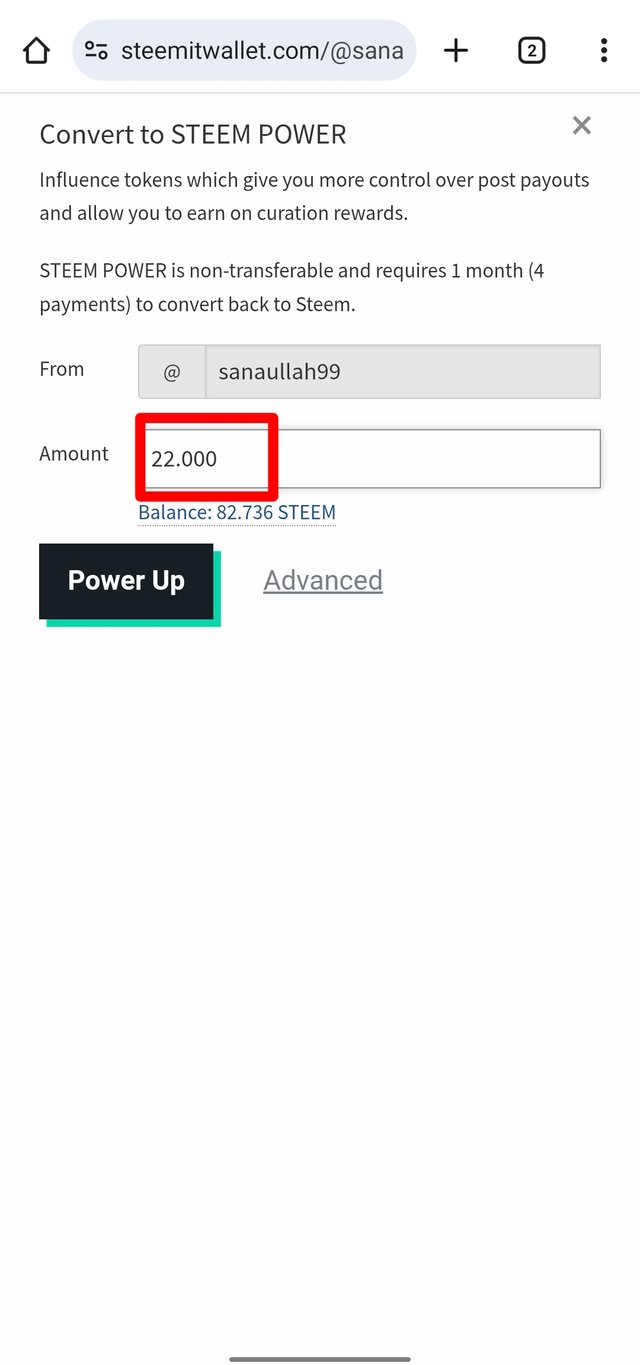Screen dimensions: 640x1365
Task: Open a new tab with plus icon
Action: tap(456, 51)
